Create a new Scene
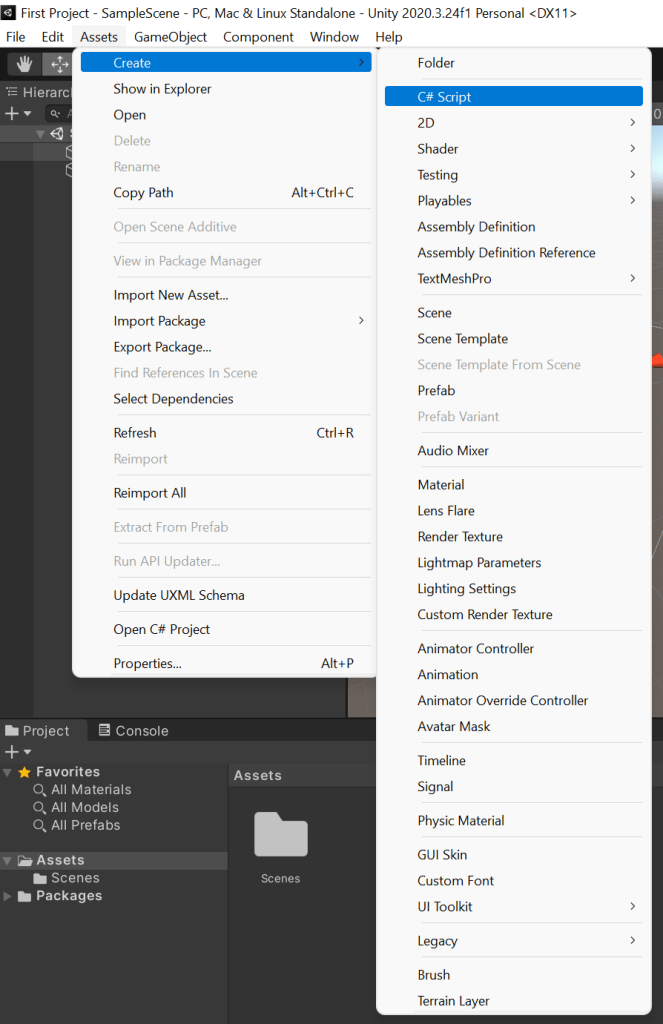The width and height of the screenshot is (663, 1024). [x=514, y=313]
